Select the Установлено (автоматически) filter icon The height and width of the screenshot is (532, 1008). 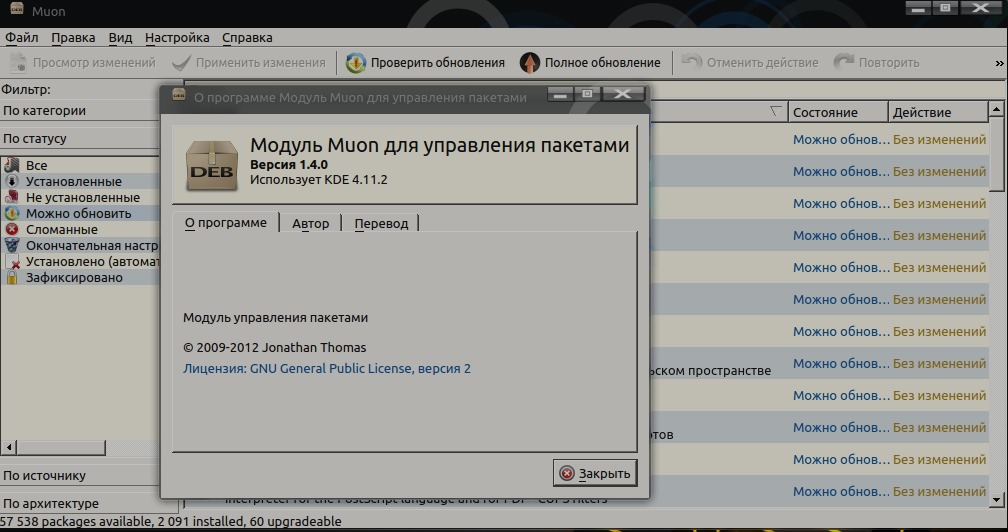[x=12, y=262]
